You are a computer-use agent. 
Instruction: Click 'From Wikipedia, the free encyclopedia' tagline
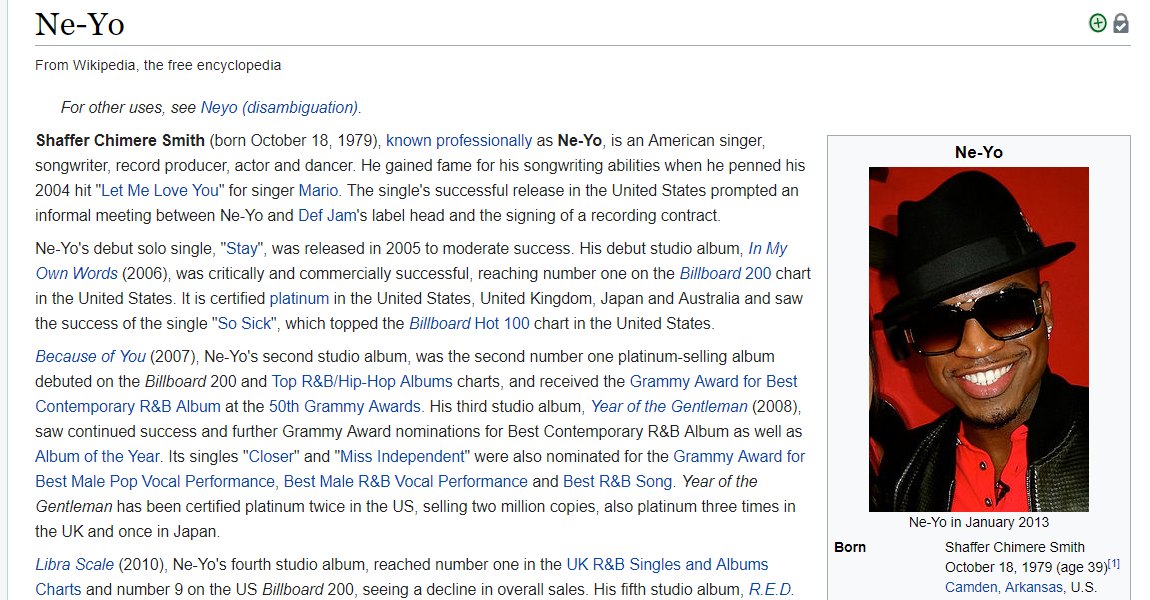[x=158, y=65]
